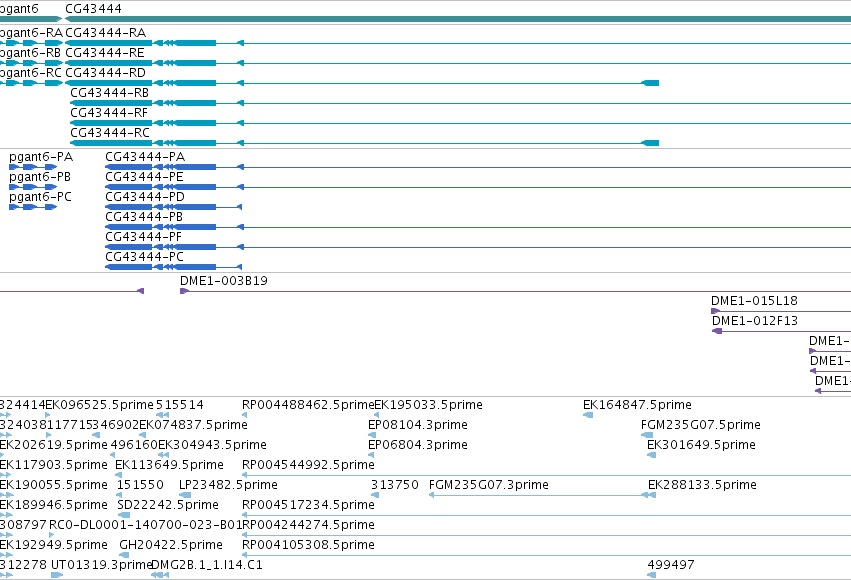Click the CG43444-PA coding segment bar
Image resolution: width=851 pixels, height=580 pixels.
[129, 167]
